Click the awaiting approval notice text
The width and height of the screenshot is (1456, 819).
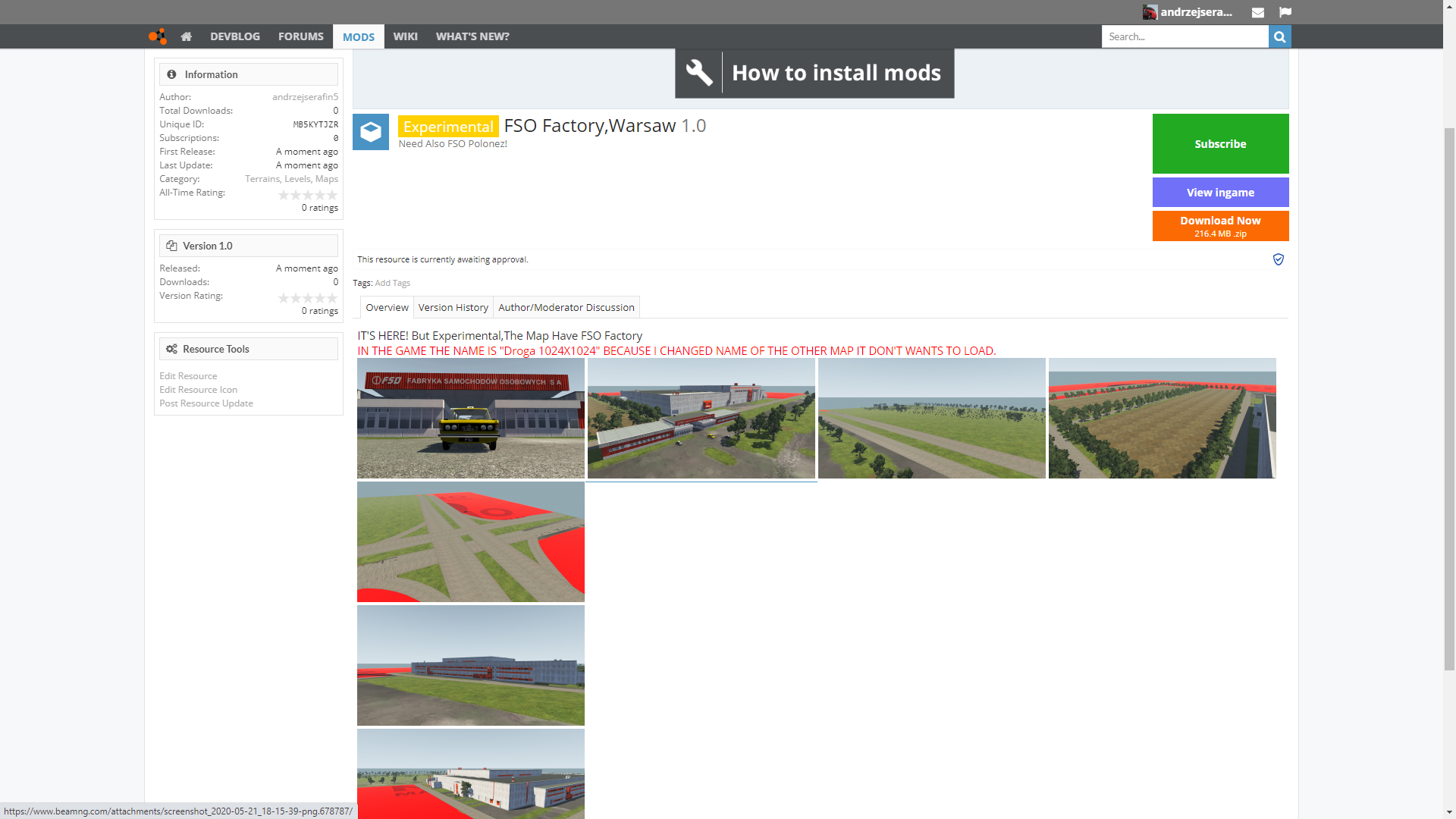(x=443, y=259)
